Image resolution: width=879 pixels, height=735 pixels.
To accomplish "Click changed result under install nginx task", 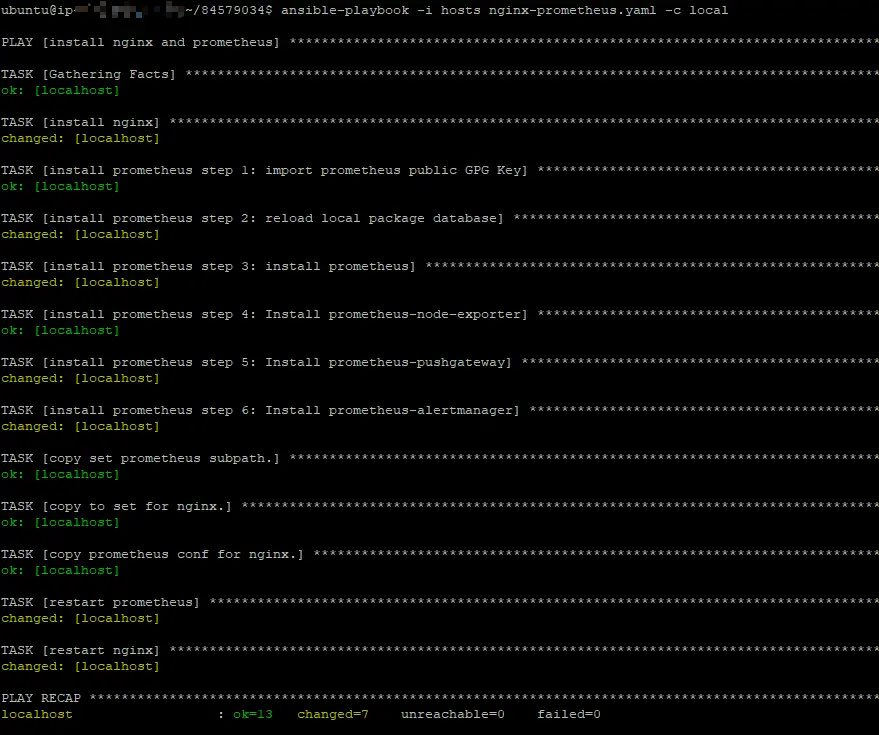I will (x=80, y=138).
